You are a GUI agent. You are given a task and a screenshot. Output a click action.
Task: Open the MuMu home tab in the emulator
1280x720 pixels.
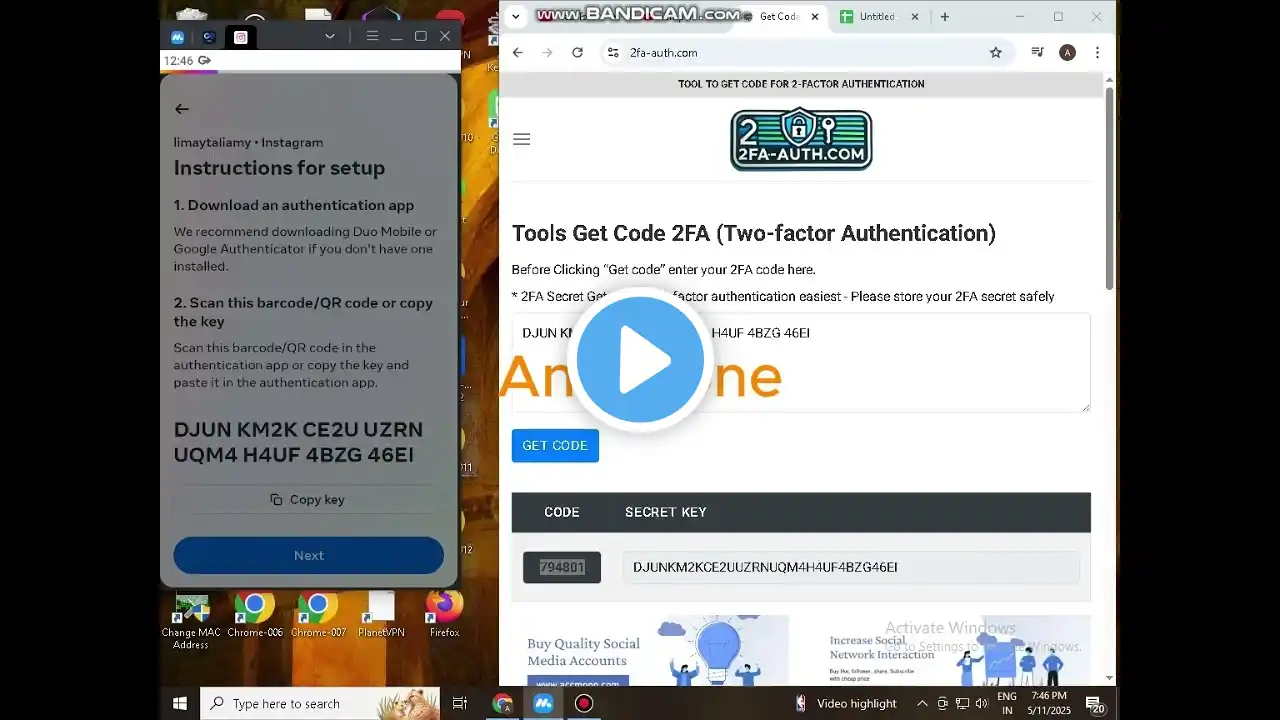tap(178, 36)
